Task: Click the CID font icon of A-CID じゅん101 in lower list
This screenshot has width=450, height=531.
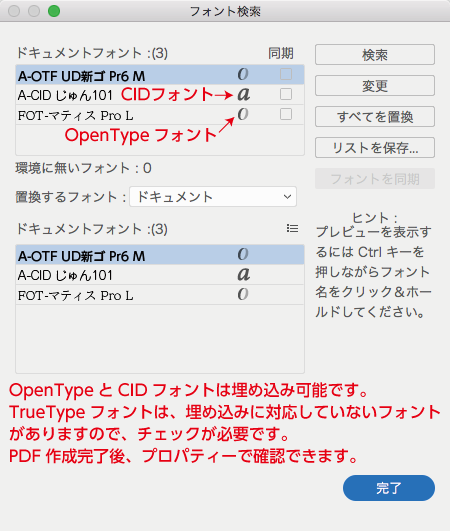Action: pyautogui.click(x=244, y=274)
